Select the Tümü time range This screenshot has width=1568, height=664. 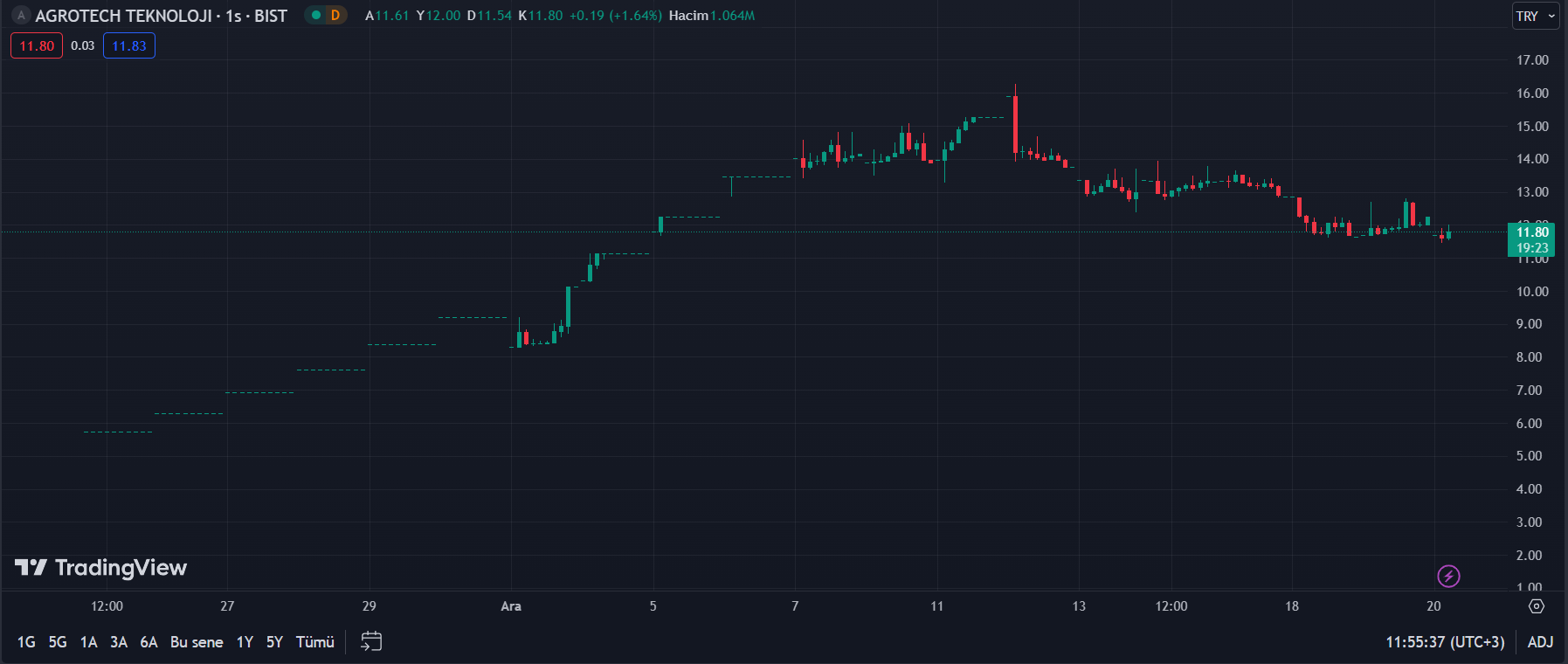315,642
